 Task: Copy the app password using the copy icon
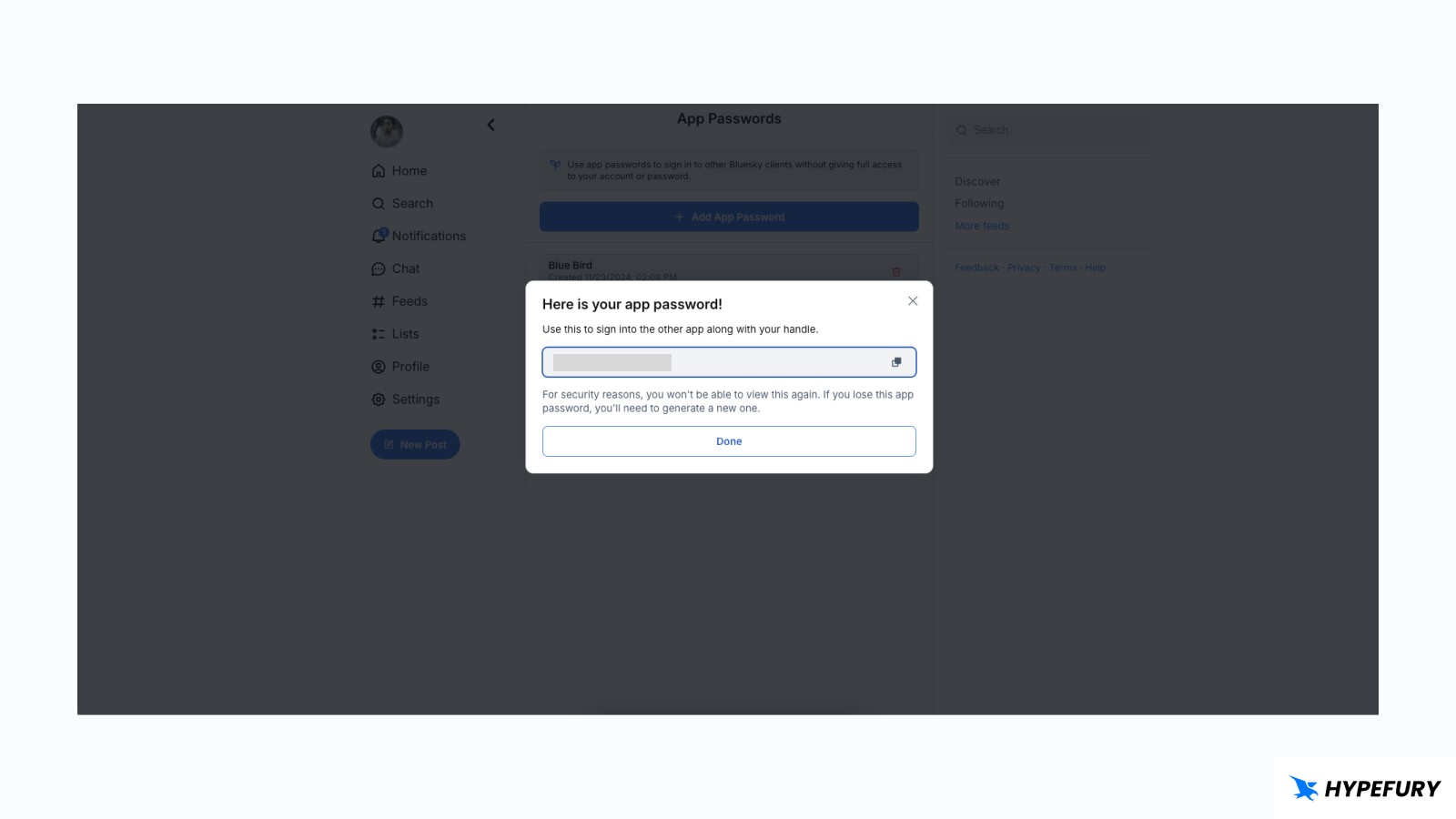896,361
